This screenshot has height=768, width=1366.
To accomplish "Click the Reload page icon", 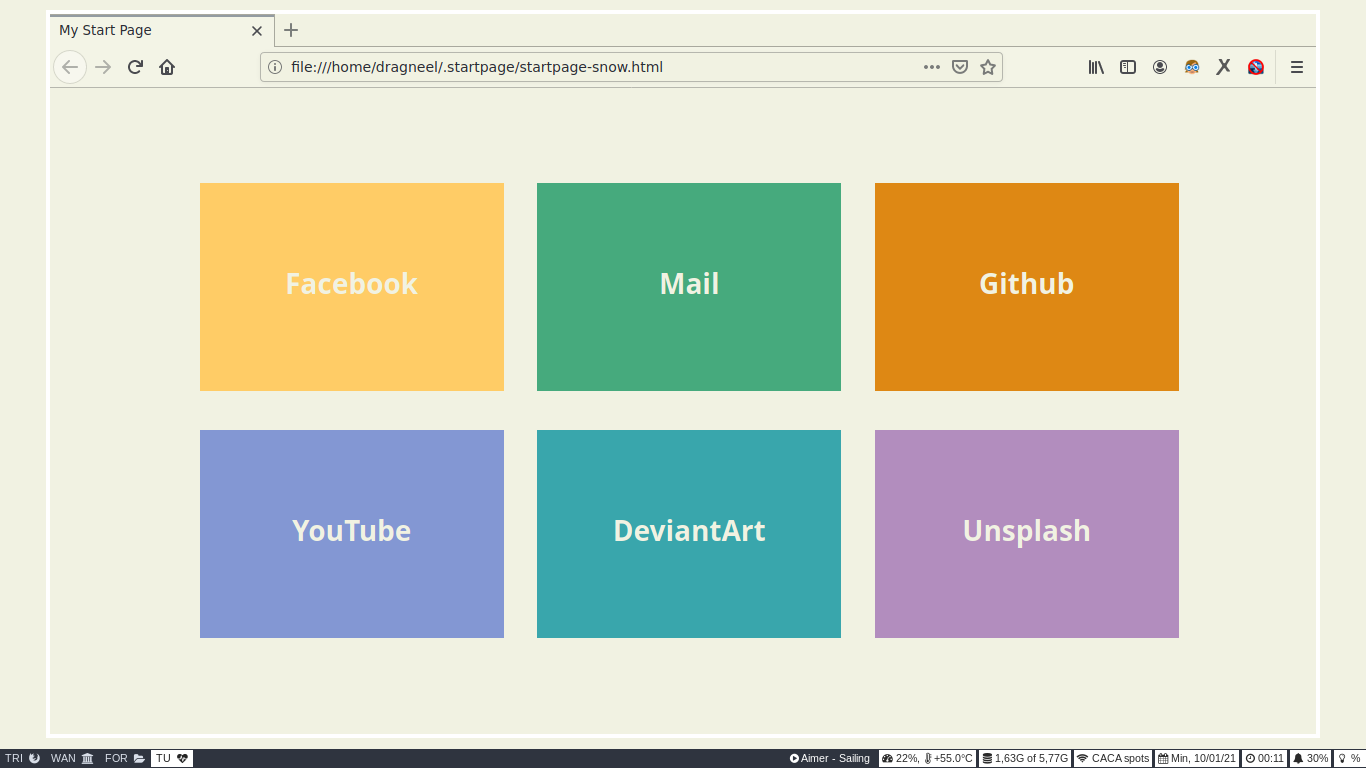I will click(135, 67).
